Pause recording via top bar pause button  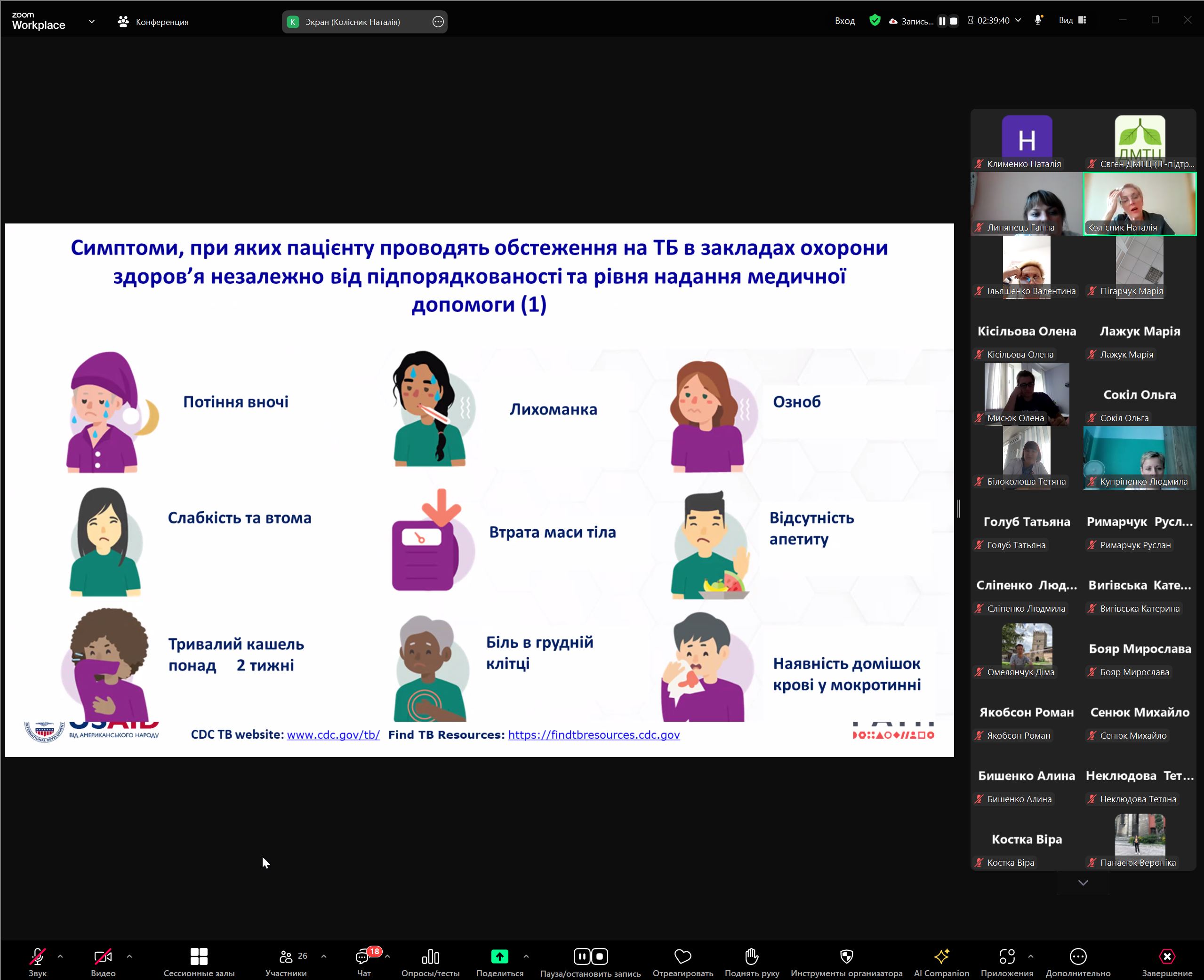coord(942,21)
